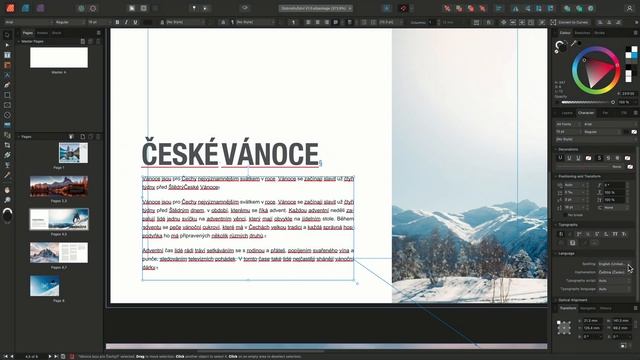Image resolution: width=640 pixels, height=360 pixels.
Task: Select the Zoom magnifier tool
Action: click(x=7, y=200)
